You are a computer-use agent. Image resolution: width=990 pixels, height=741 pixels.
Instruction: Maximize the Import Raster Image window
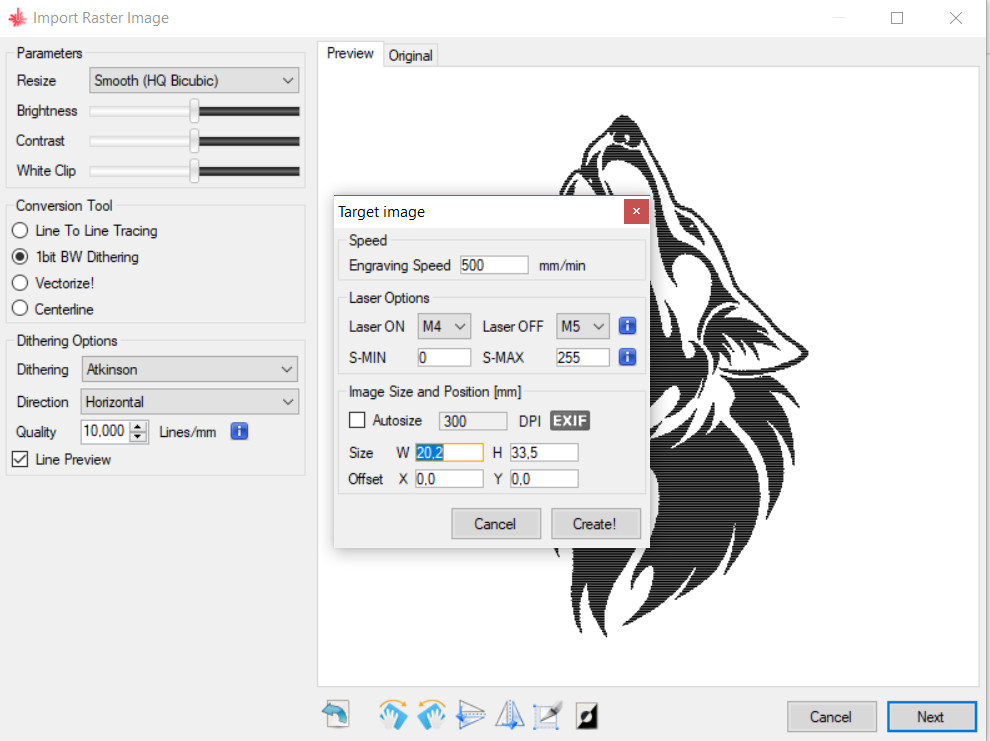coord(897,18)
